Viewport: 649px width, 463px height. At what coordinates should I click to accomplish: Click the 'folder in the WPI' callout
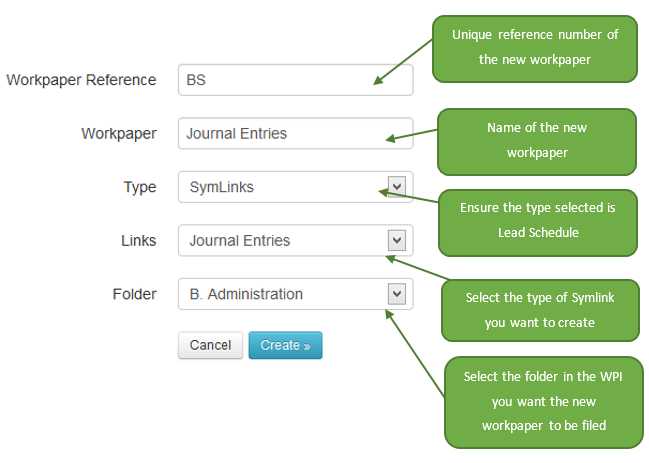click(542, 401)
